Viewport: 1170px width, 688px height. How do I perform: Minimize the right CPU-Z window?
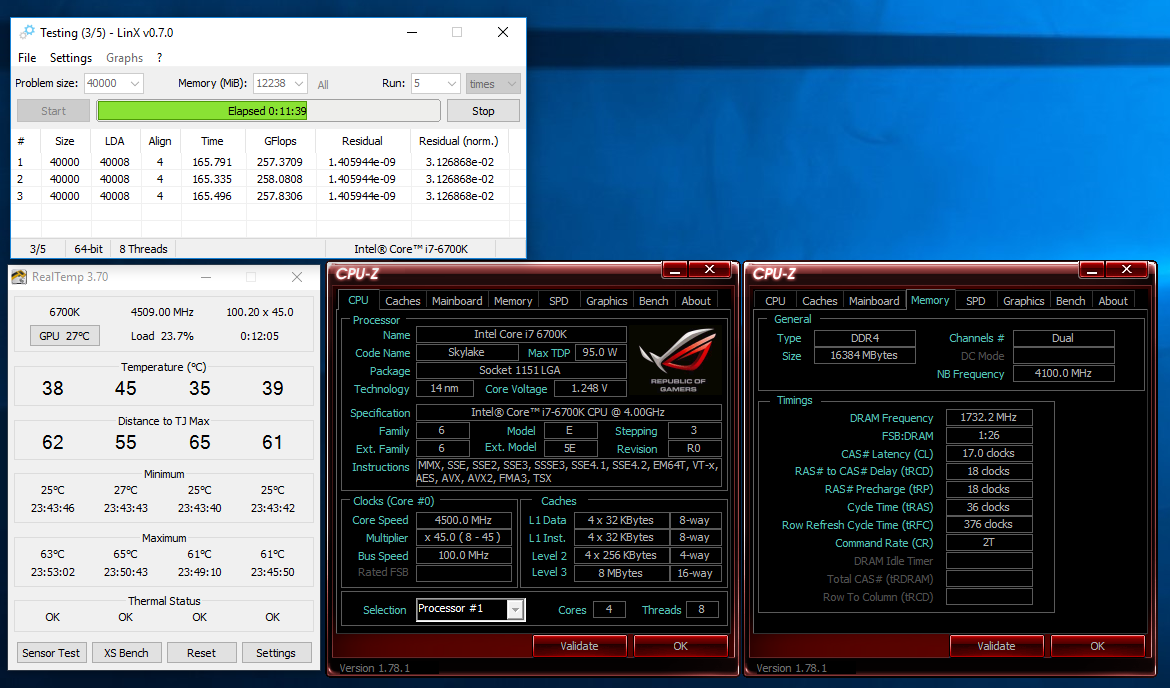(x=1092, y=270)
